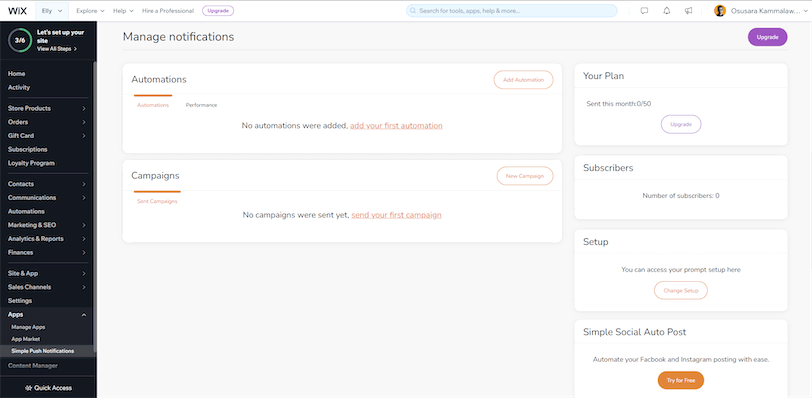The height and width of the screenshot is (398, 812).
Task: Click the New Campaign button
Action: [525, 176]
